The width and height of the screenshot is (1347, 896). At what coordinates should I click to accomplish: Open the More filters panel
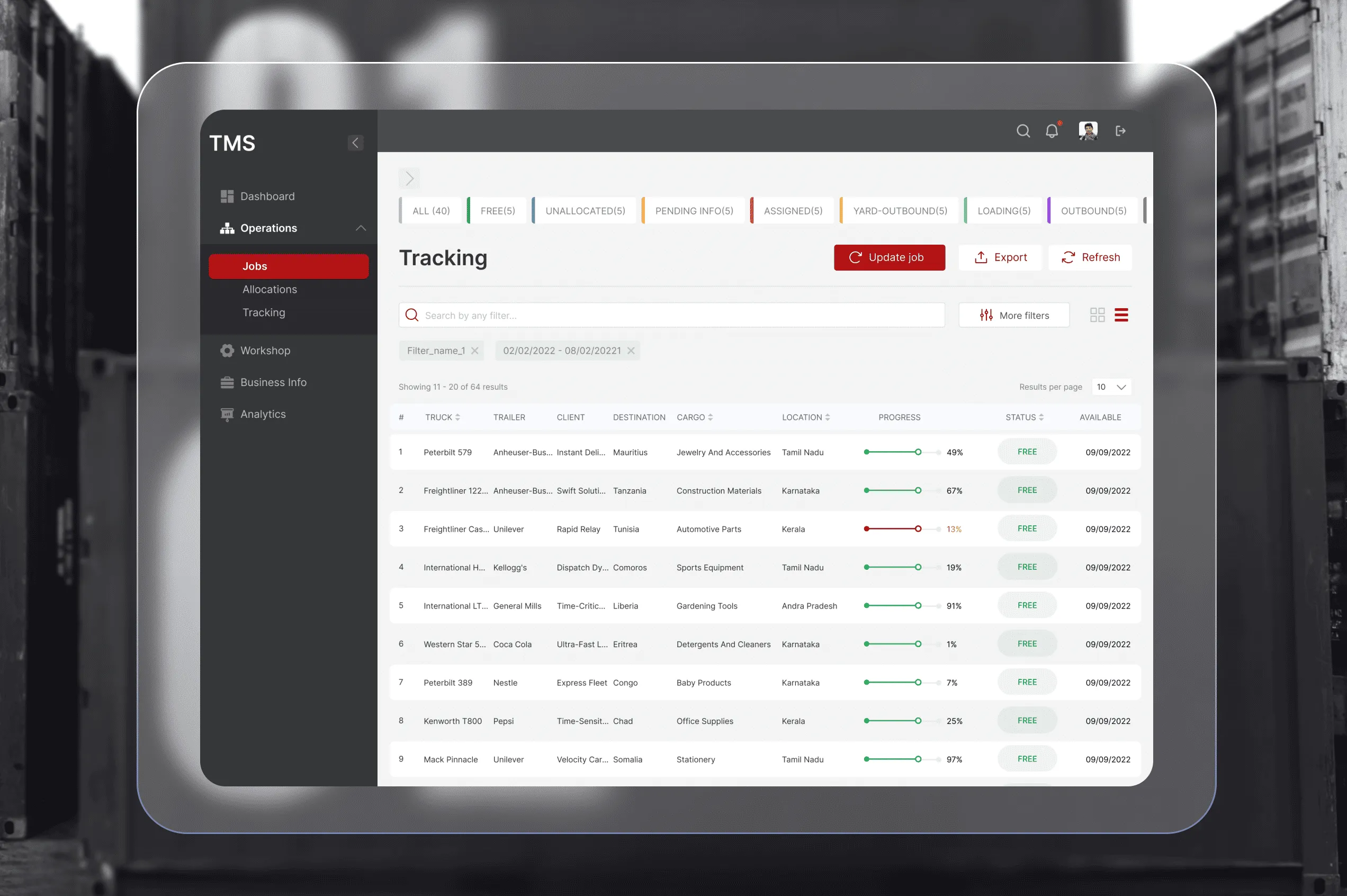pyautogui.click(x=1014, y=316)
